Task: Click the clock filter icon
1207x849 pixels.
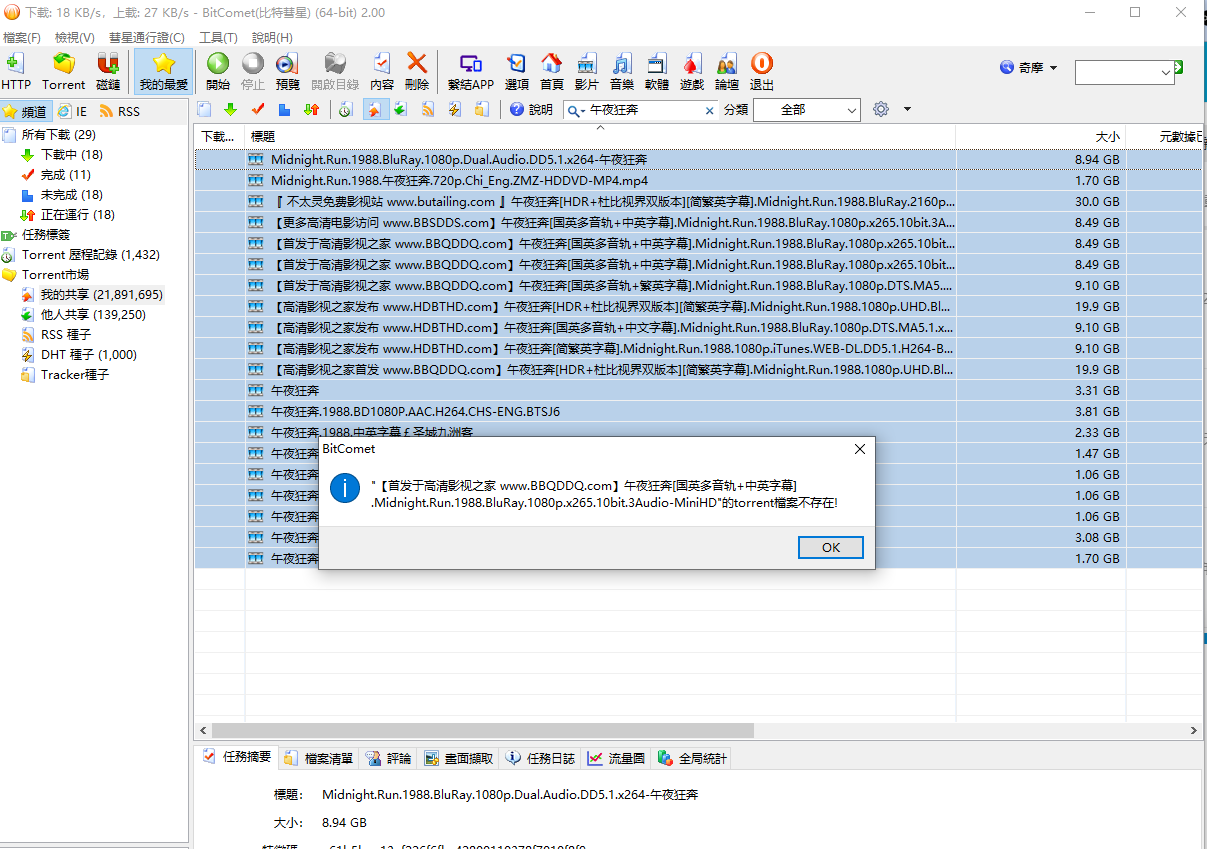Action: coord(346,109)
